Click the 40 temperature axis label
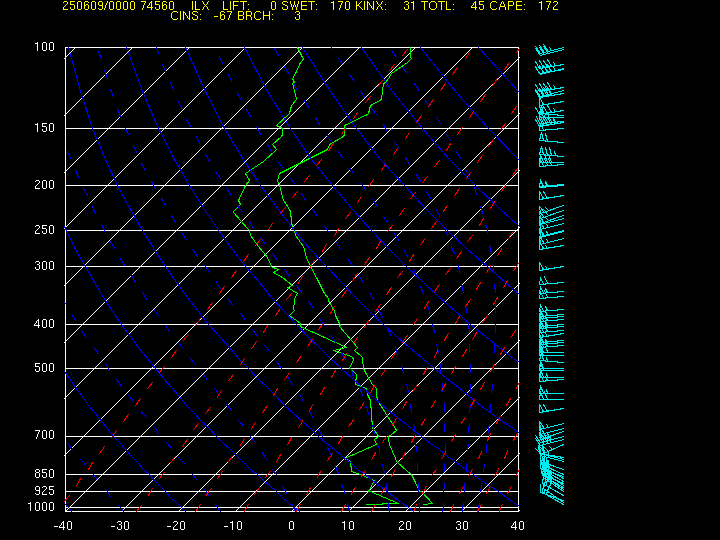The image size is (720, 540). [x=518, y=526]
